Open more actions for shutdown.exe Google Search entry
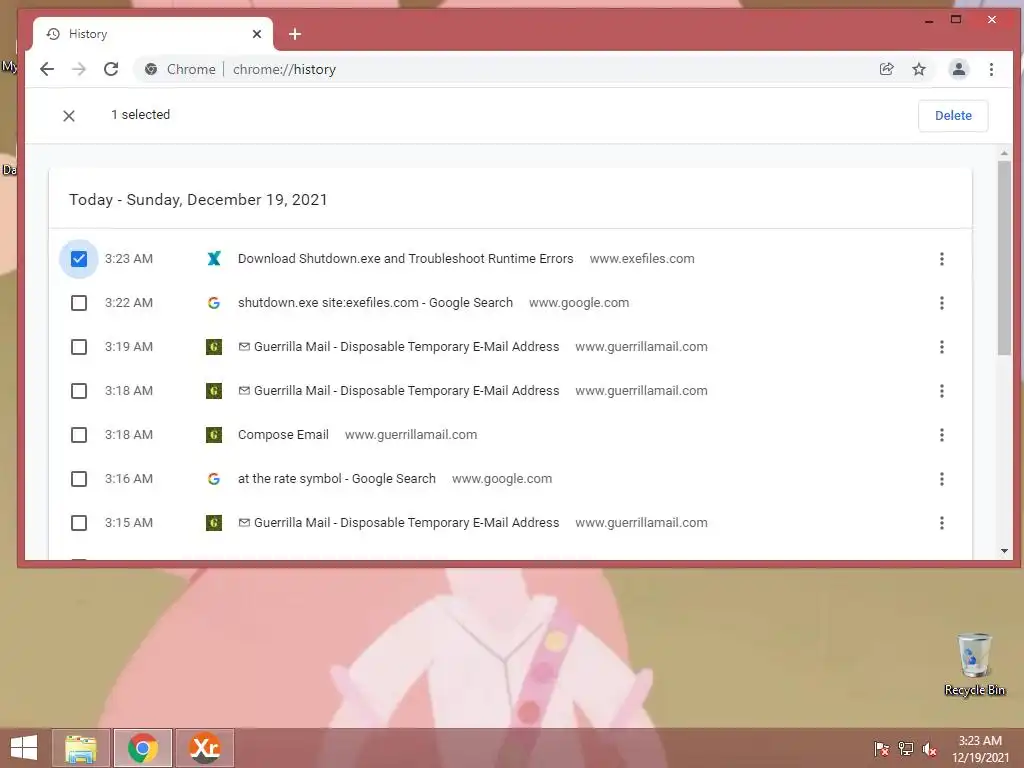The height and width of the screenshot is (768, 1024). 942,303
